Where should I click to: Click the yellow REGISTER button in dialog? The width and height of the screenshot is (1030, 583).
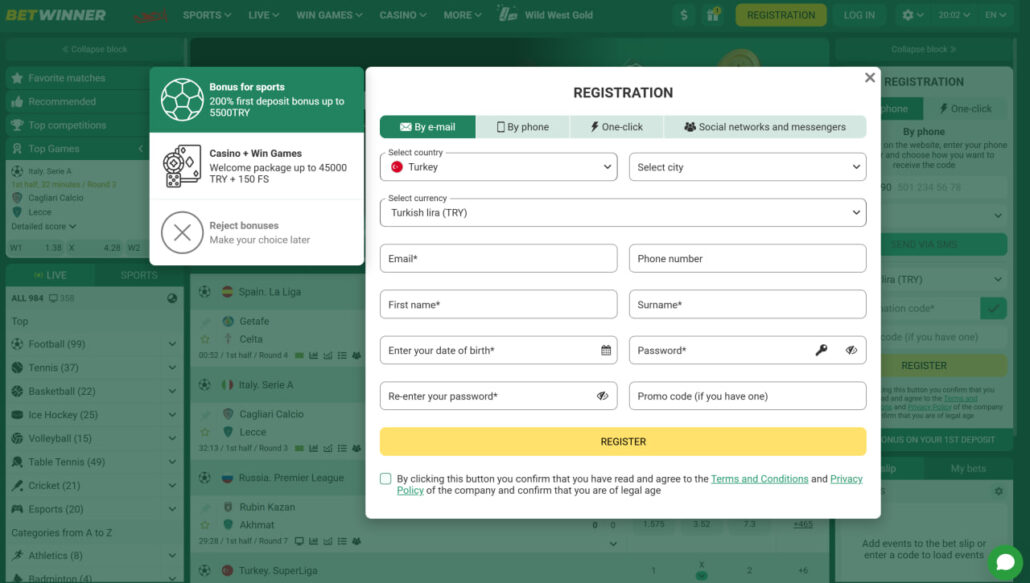(x=623, y=442)
